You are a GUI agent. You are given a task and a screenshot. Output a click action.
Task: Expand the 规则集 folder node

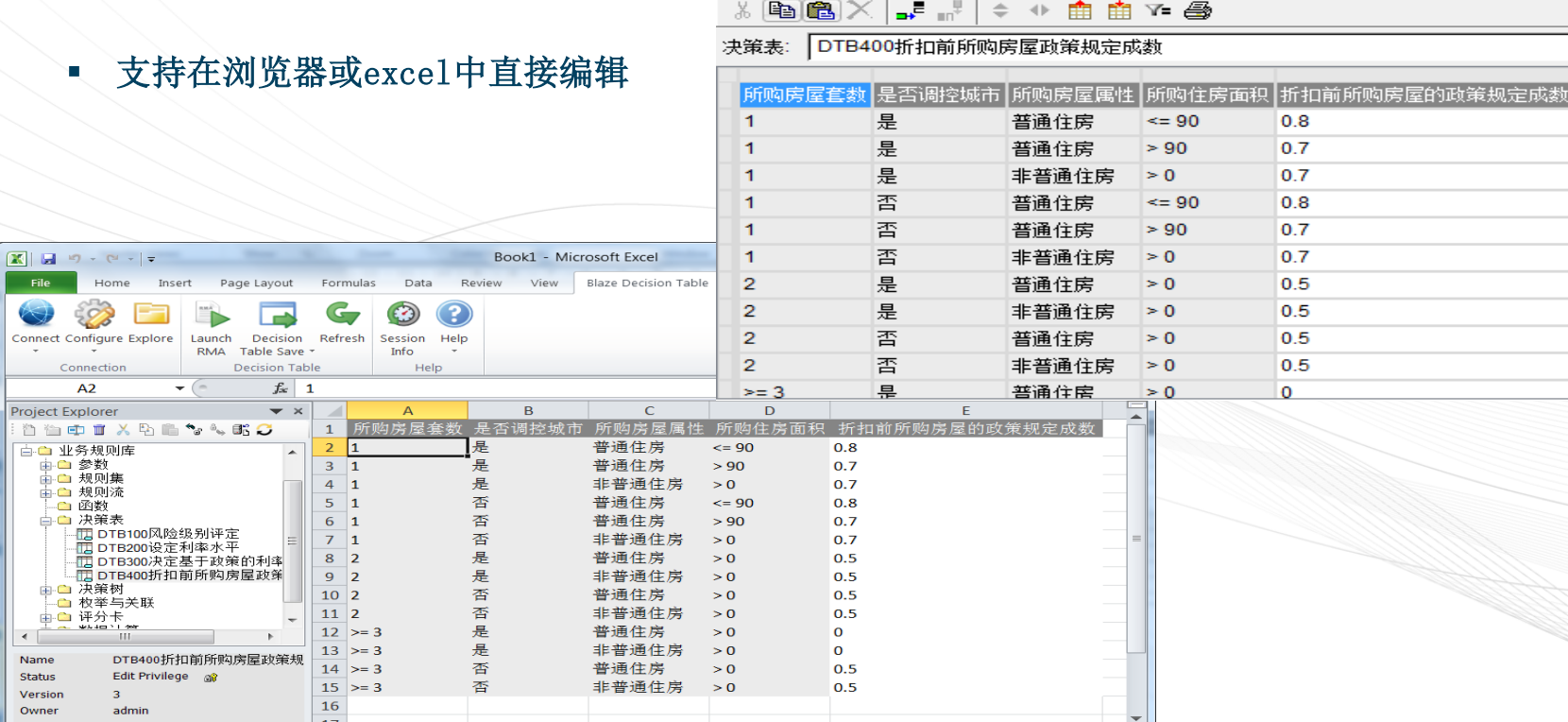[45, 479]
